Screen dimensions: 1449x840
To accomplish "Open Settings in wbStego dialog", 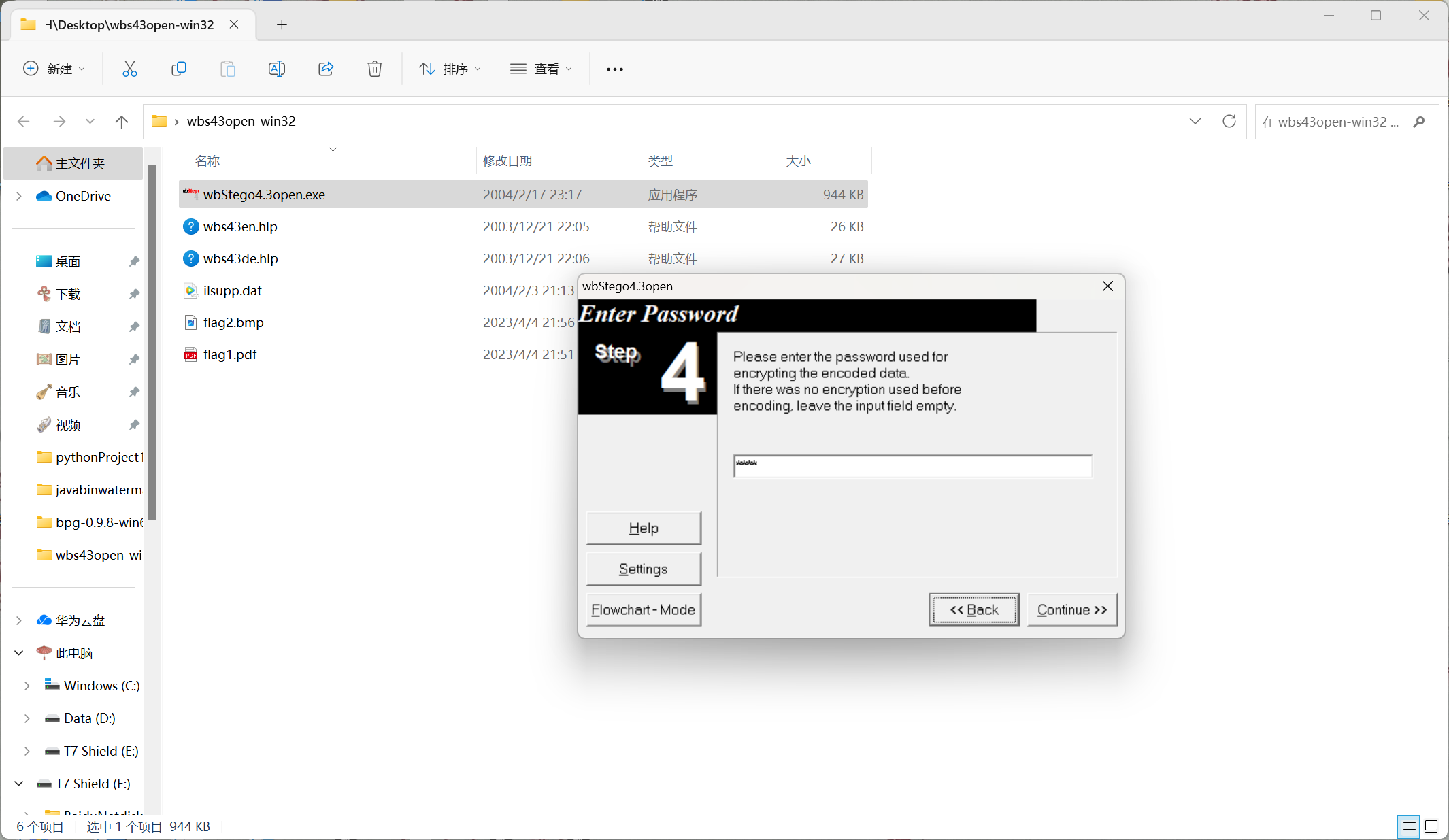I will 644,569.
